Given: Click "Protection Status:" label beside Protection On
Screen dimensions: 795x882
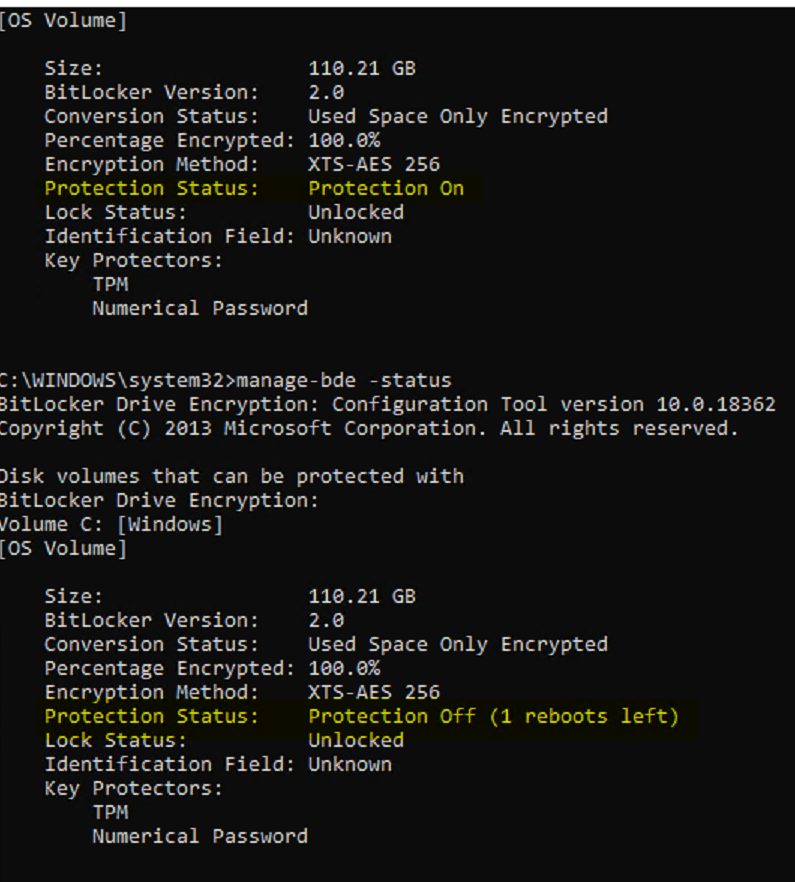Looking at the screenshot, I should tap(151, 188).
